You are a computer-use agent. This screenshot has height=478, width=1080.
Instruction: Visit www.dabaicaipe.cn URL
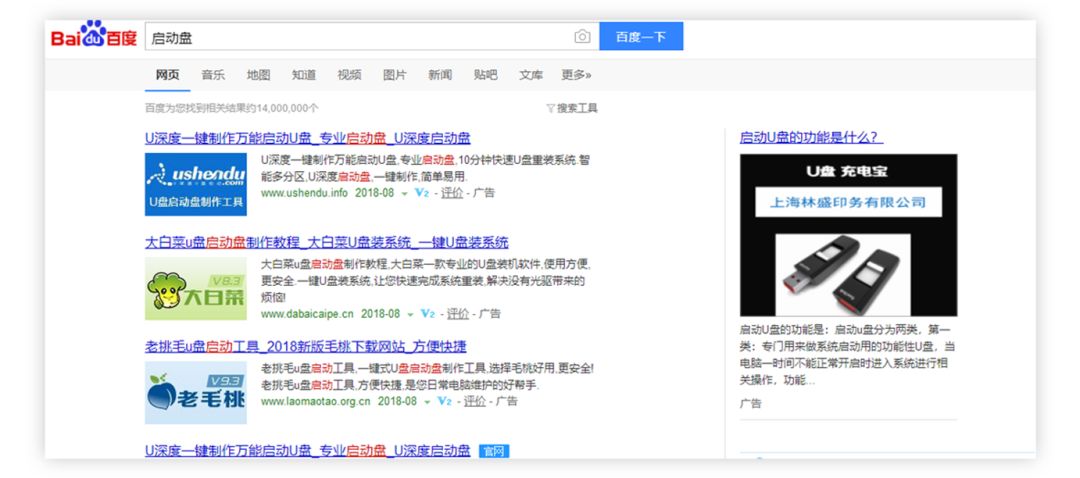pyautogui.click(x=307, y=314)
